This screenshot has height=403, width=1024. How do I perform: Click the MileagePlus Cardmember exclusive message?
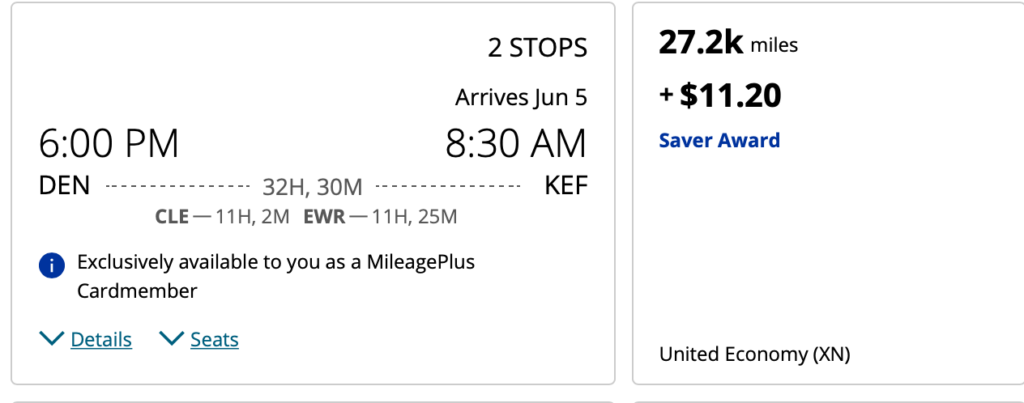(276, 276)
